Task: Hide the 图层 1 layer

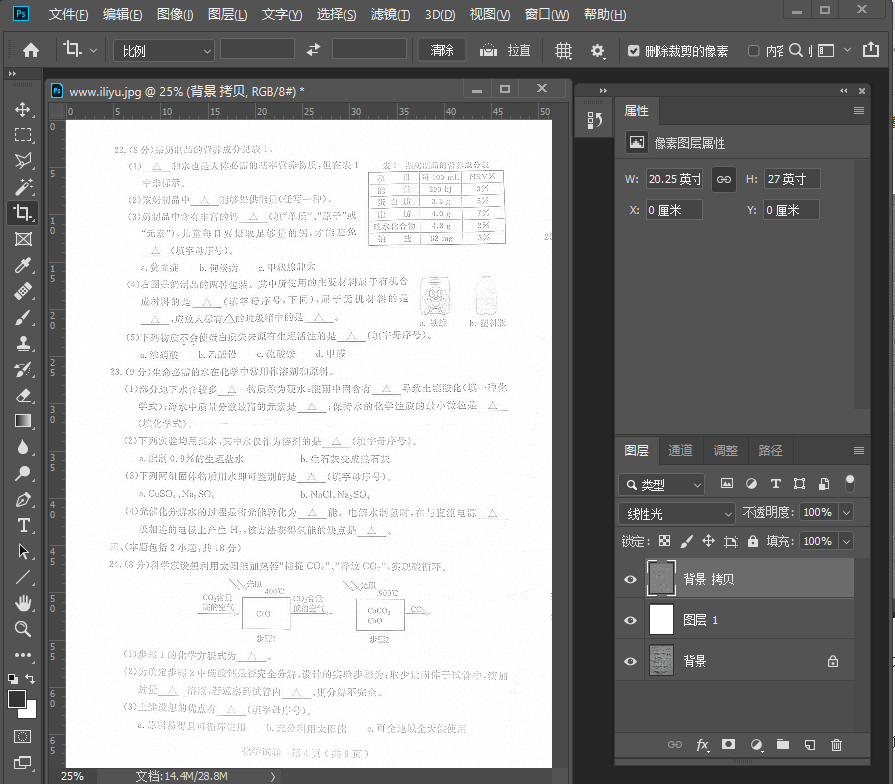Action: click(630, 620)
